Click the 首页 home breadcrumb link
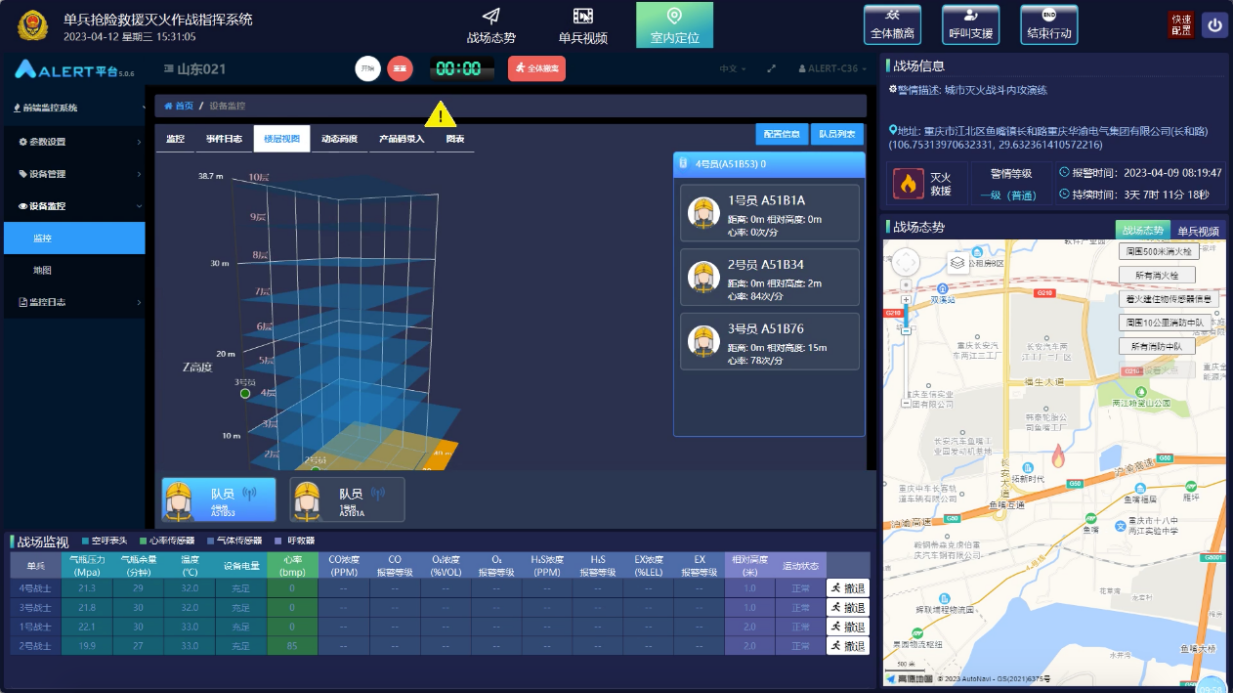 click(180, 106)
